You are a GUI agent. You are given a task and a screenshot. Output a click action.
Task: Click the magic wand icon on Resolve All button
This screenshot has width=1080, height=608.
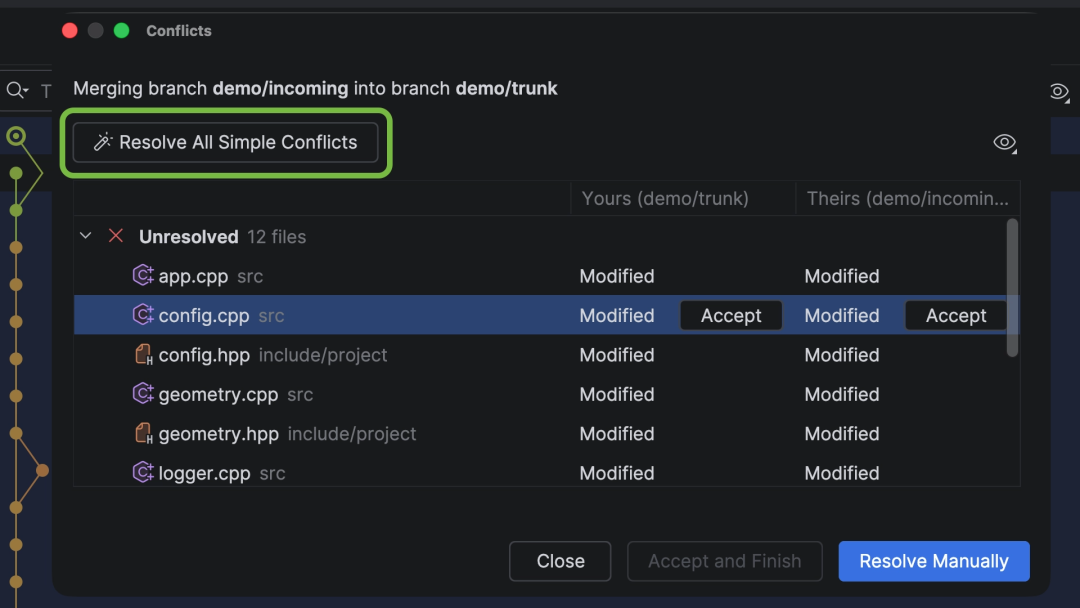click(103, 142)
